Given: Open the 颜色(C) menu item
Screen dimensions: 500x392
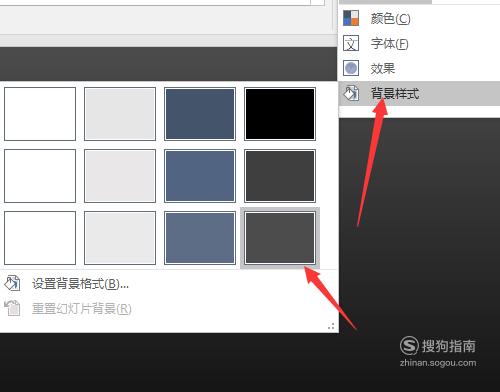Looking at the screenshot, I should tap(419, 18).
